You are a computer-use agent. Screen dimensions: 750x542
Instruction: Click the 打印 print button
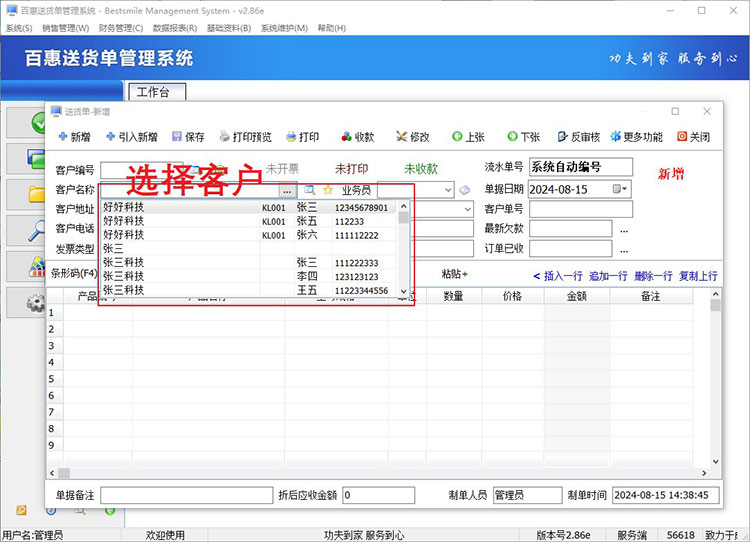coord(302,137)
